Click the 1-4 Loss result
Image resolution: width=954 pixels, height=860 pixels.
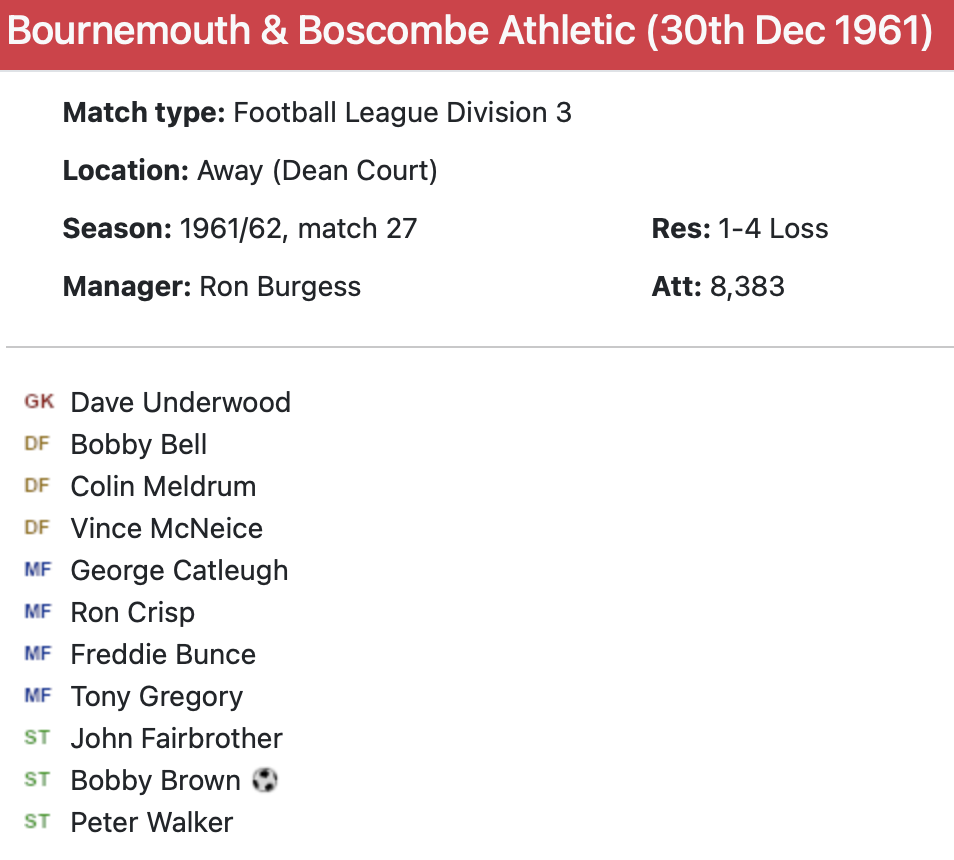point(773,229)
